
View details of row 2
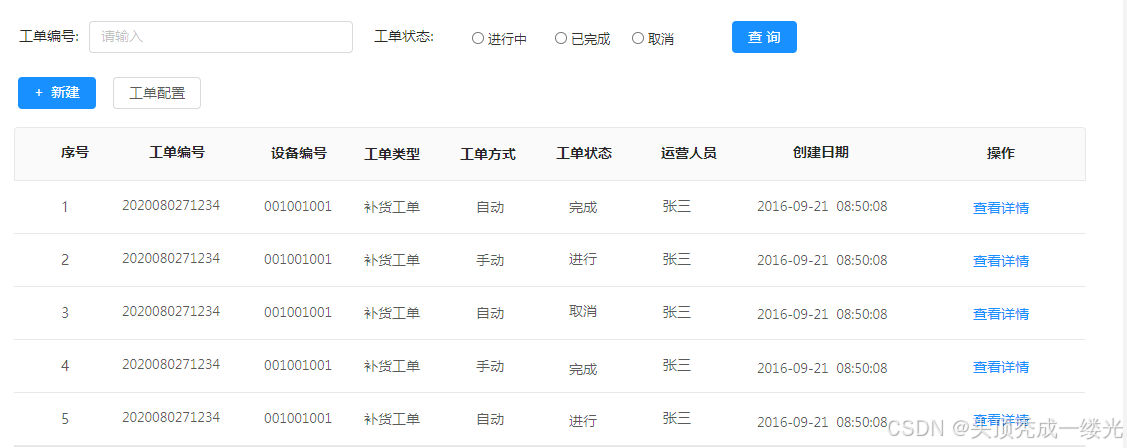click(1000, 261)
